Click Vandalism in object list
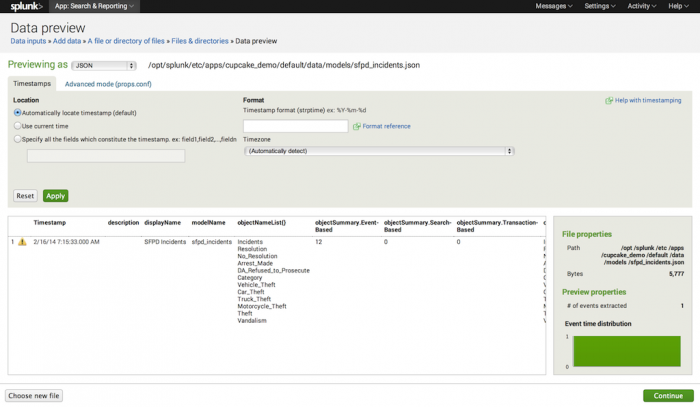The height and width of the screenshot is (407, 700). (252, 320)
